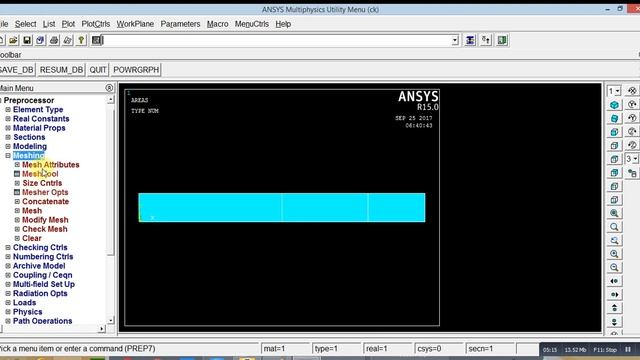The image size is (640, 360).
Task: Collapse the Main Menu panel header icon
Action: [109, 88]
